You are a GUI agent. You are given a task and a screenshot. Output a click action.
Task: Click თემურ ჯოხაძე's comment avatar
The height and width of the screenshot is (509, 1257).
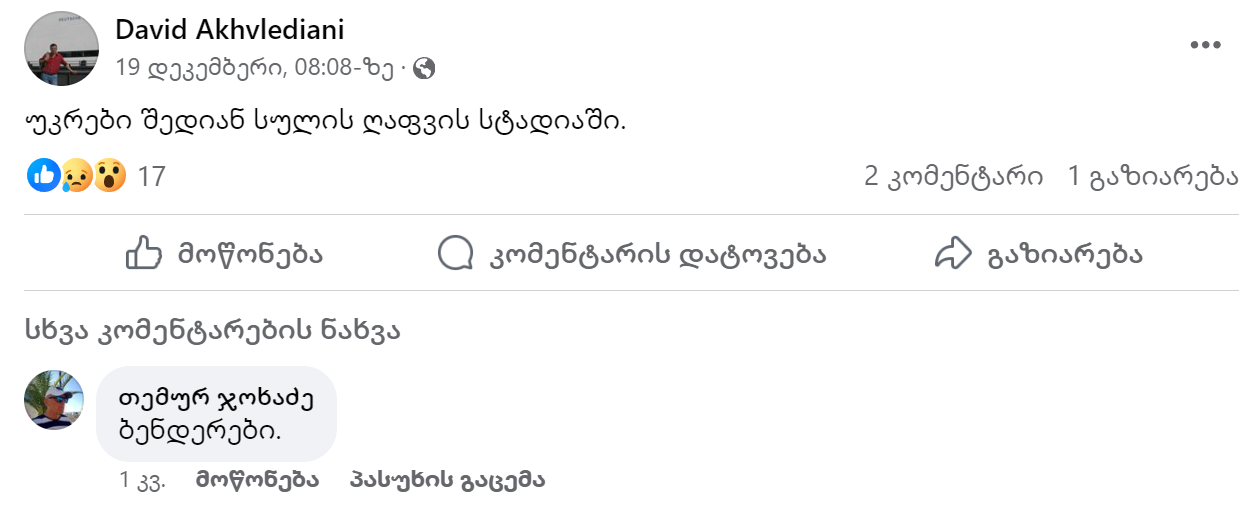(54, 400)
